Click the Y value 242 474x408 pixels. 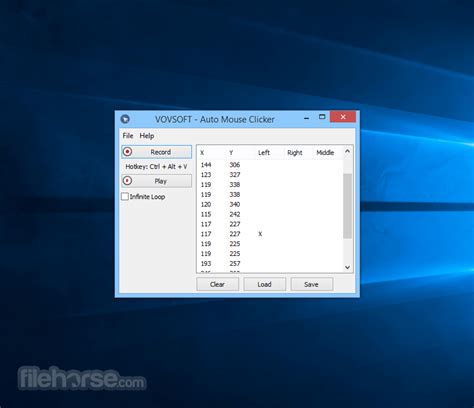[x=235, y=214]
